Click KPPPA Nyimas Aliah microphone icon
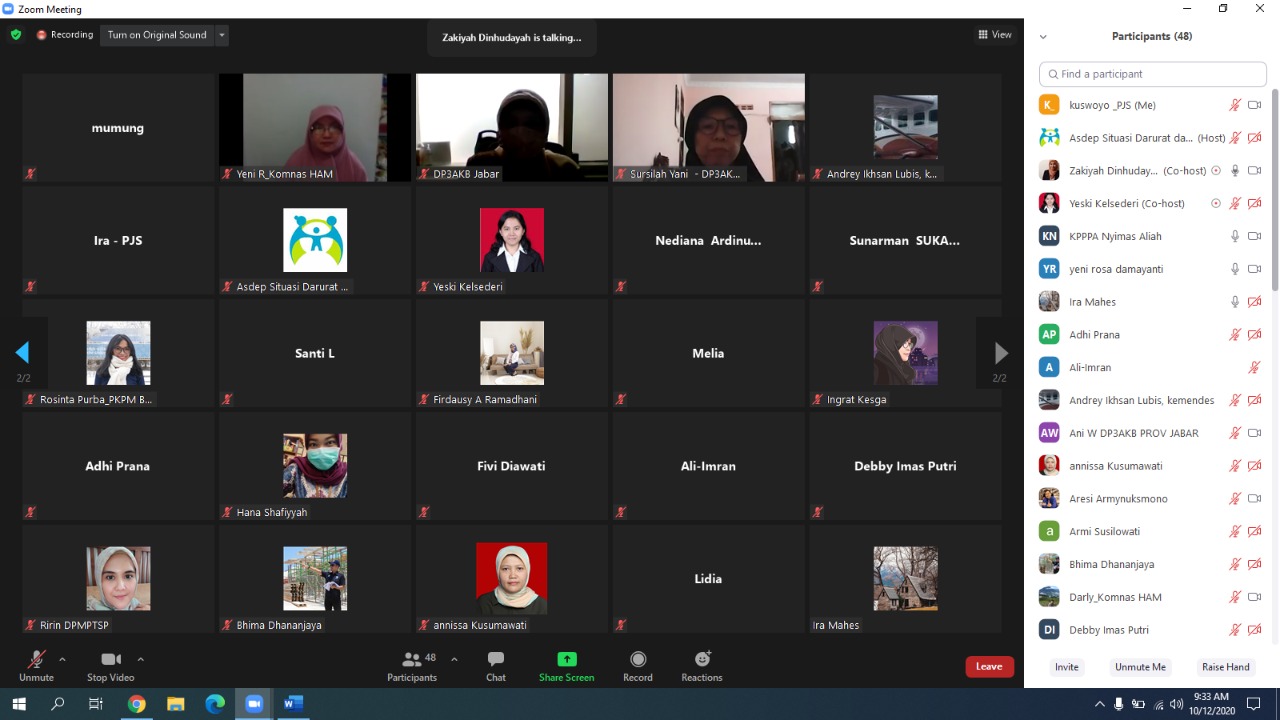This screenshot has width=1280, height=720. pos(1235,236)
